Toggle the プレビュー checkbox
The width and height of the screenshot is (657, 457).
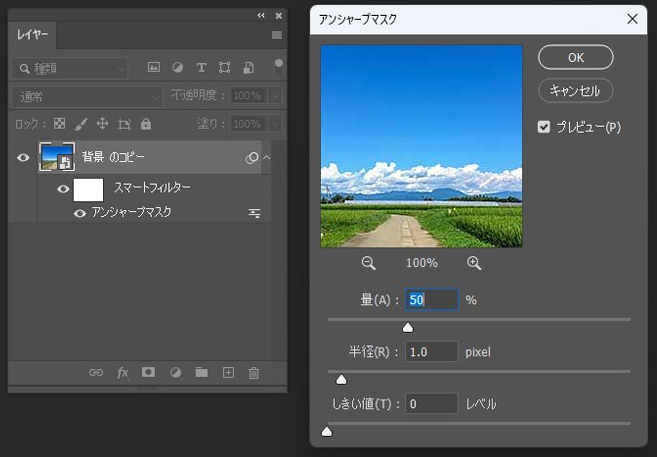tap(544, 127)
